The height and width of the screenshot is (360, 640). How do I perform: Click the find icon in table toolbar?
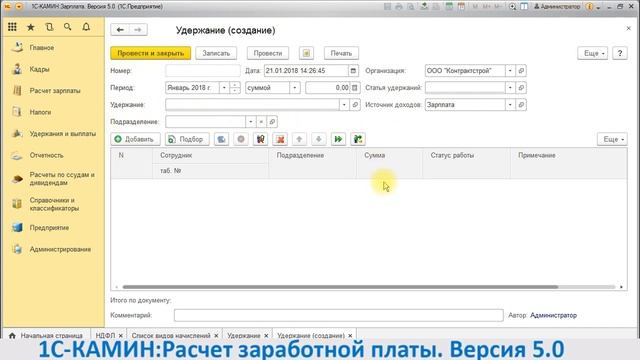(x=260, y=139)
